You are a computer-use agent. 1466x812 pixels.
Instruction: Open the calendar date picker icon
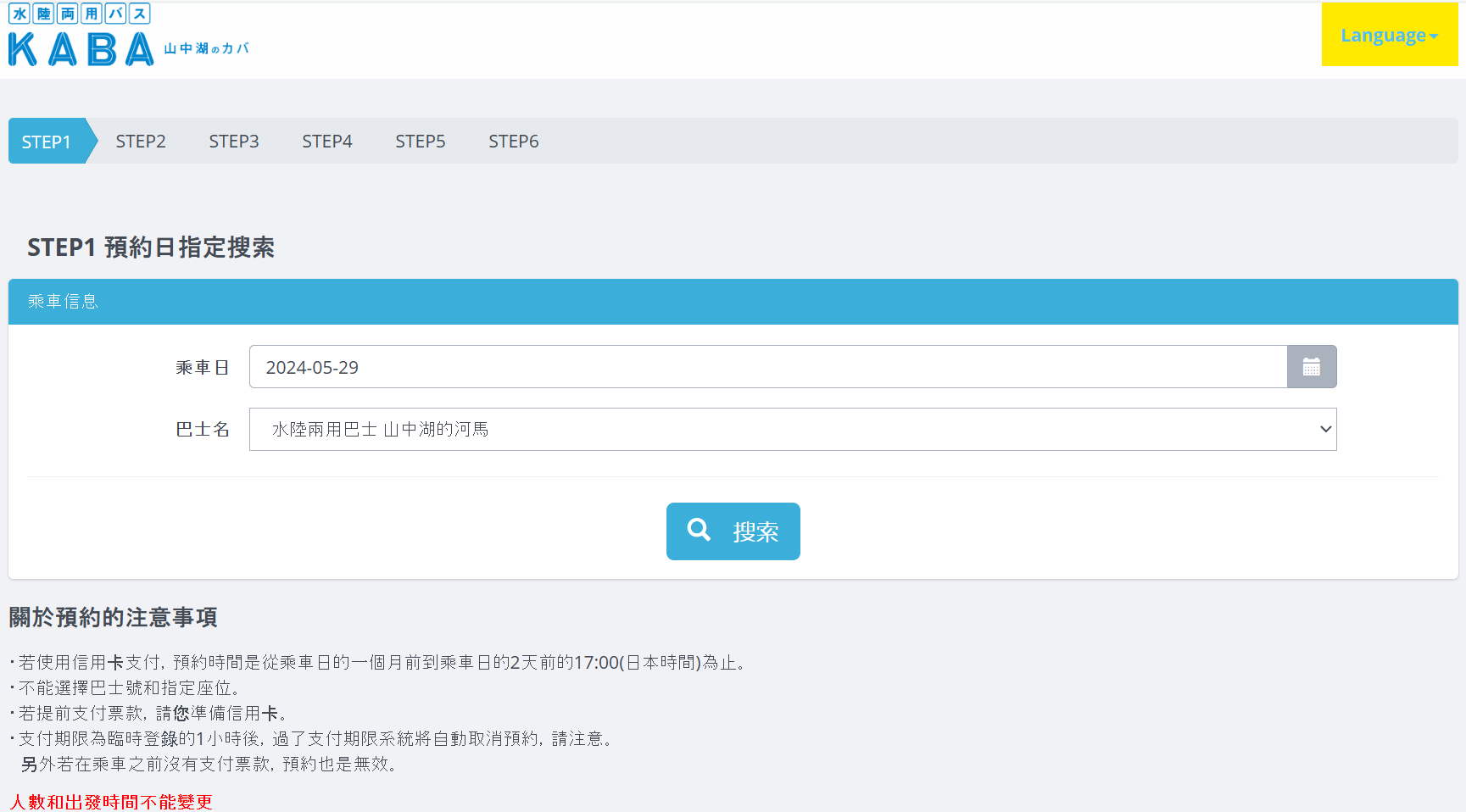pos(1311,367)
